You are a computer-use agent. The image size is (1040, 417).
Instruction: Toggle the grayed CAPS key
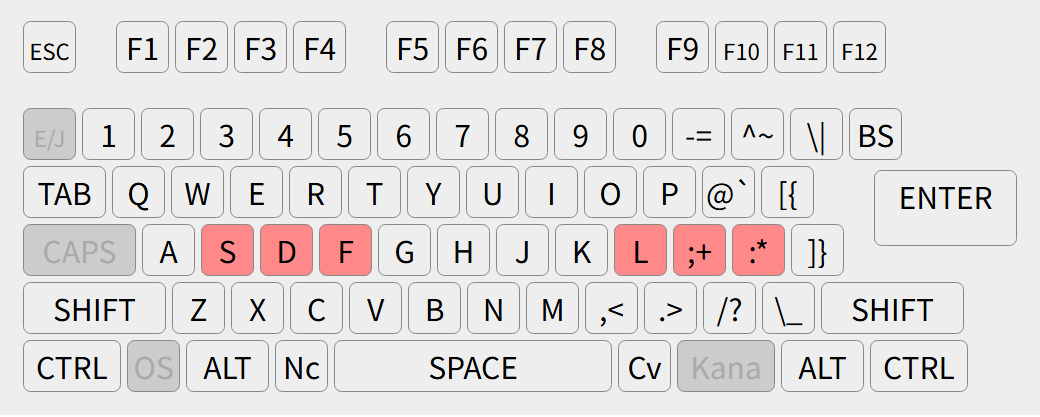(79, 251)
